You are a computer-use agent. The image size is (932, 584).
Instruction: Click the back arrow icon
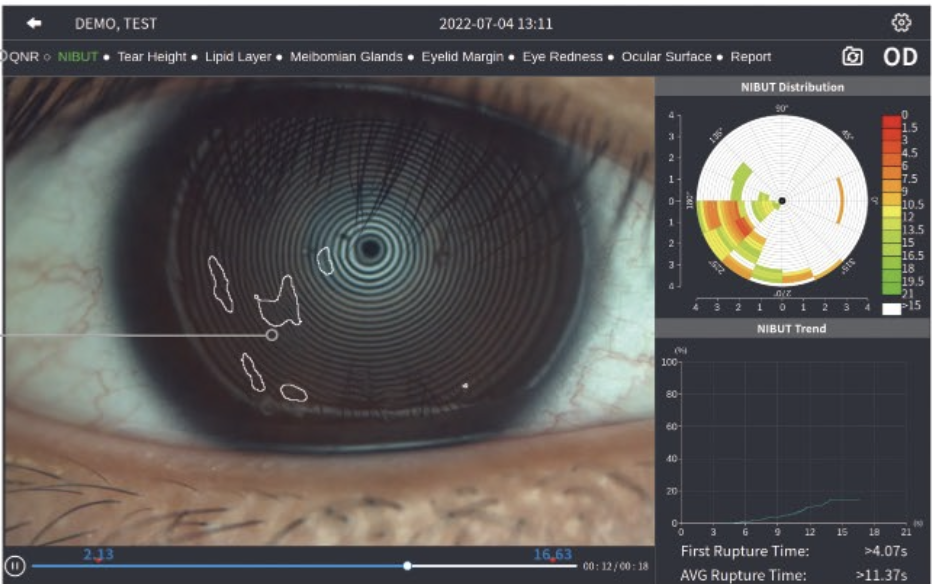point(35,23)
